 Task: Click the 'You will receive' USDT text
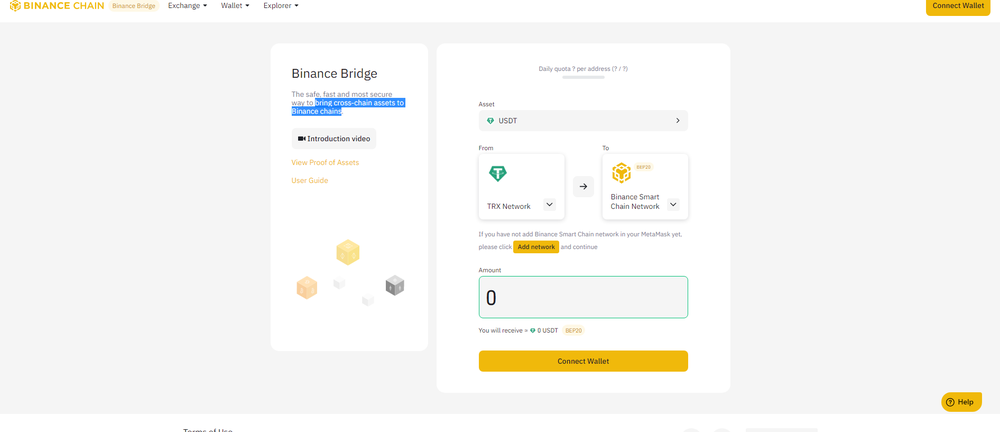click(x=518, y=331)
